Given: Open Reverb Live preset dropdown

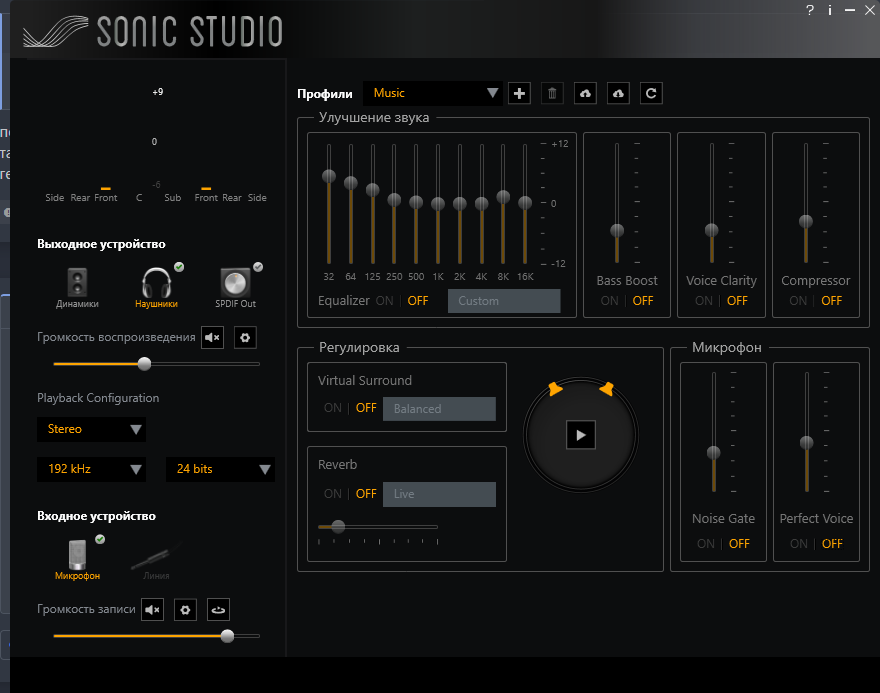Looking at the screenshot, I should click(439, 494).
